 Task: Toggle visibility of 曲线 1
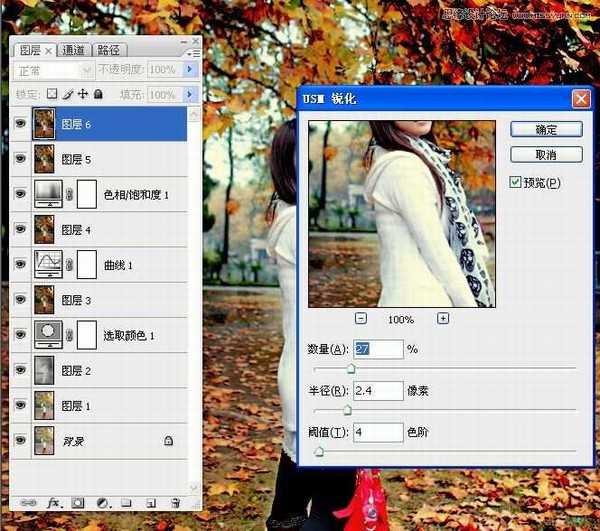[20, 264]
